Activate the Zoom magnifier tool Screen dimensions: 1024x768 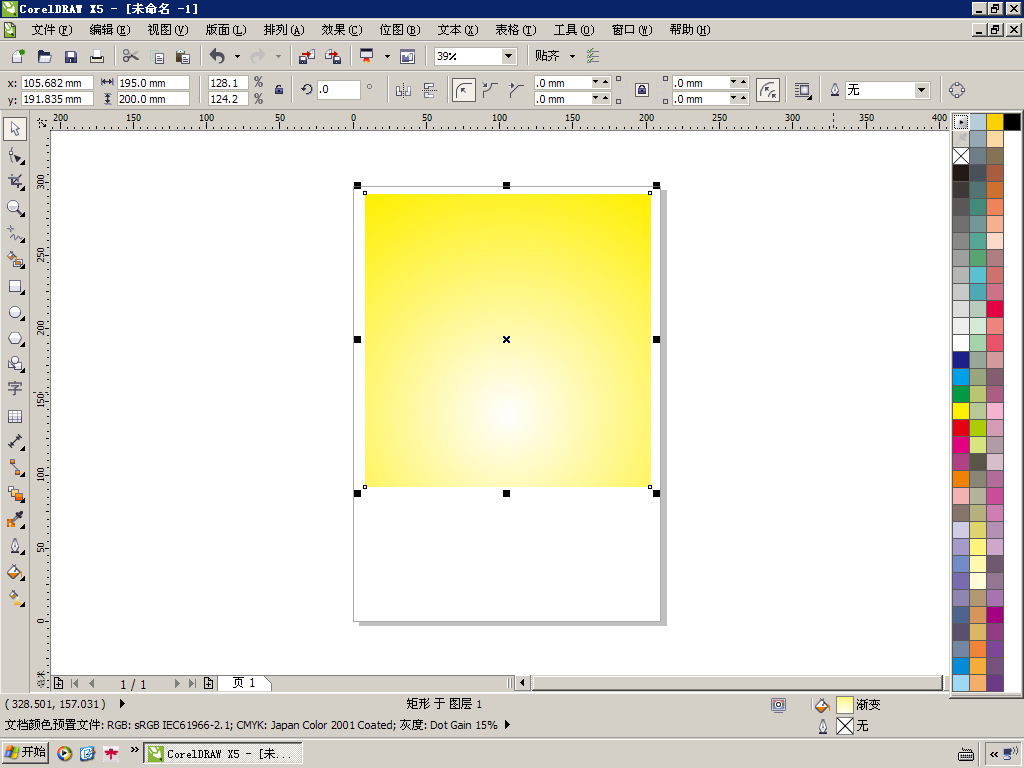(x=15, y=208)
